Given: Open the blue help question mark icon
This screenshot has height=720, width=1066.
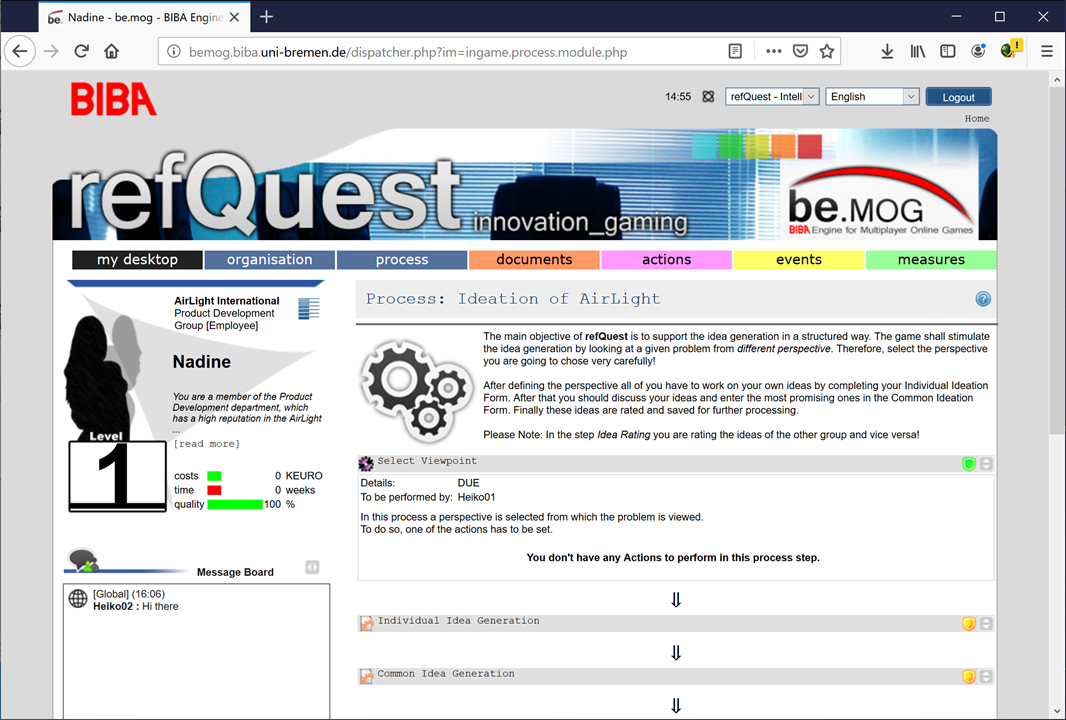Looking at the screenshot, I should coord(983,298).
